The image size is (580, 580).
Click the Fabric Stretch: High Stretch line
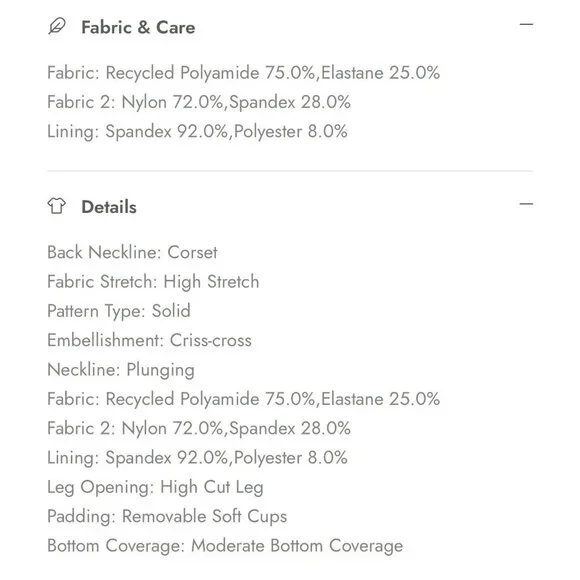153,282
